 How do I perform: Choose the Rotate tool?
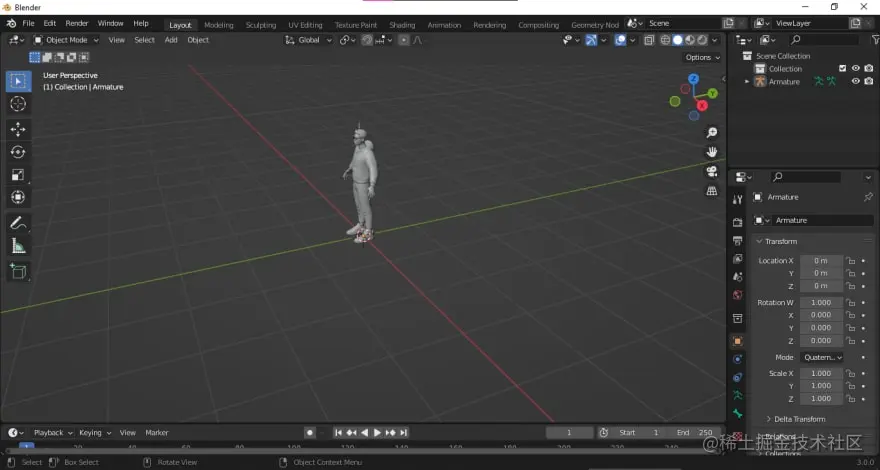[x=18, y=152]
